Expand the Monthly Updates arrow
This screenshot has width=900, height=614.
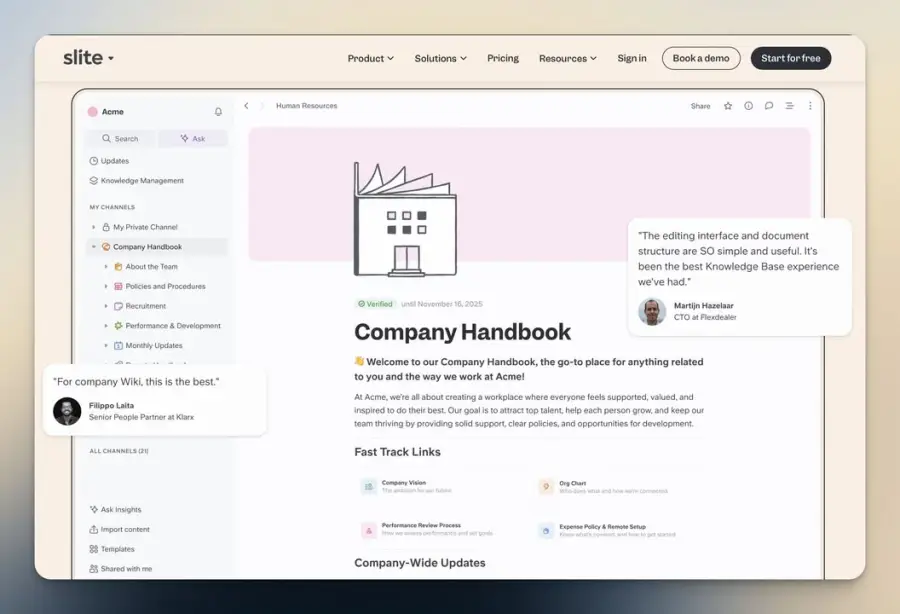pyautogui.click(x=106, y=345)
